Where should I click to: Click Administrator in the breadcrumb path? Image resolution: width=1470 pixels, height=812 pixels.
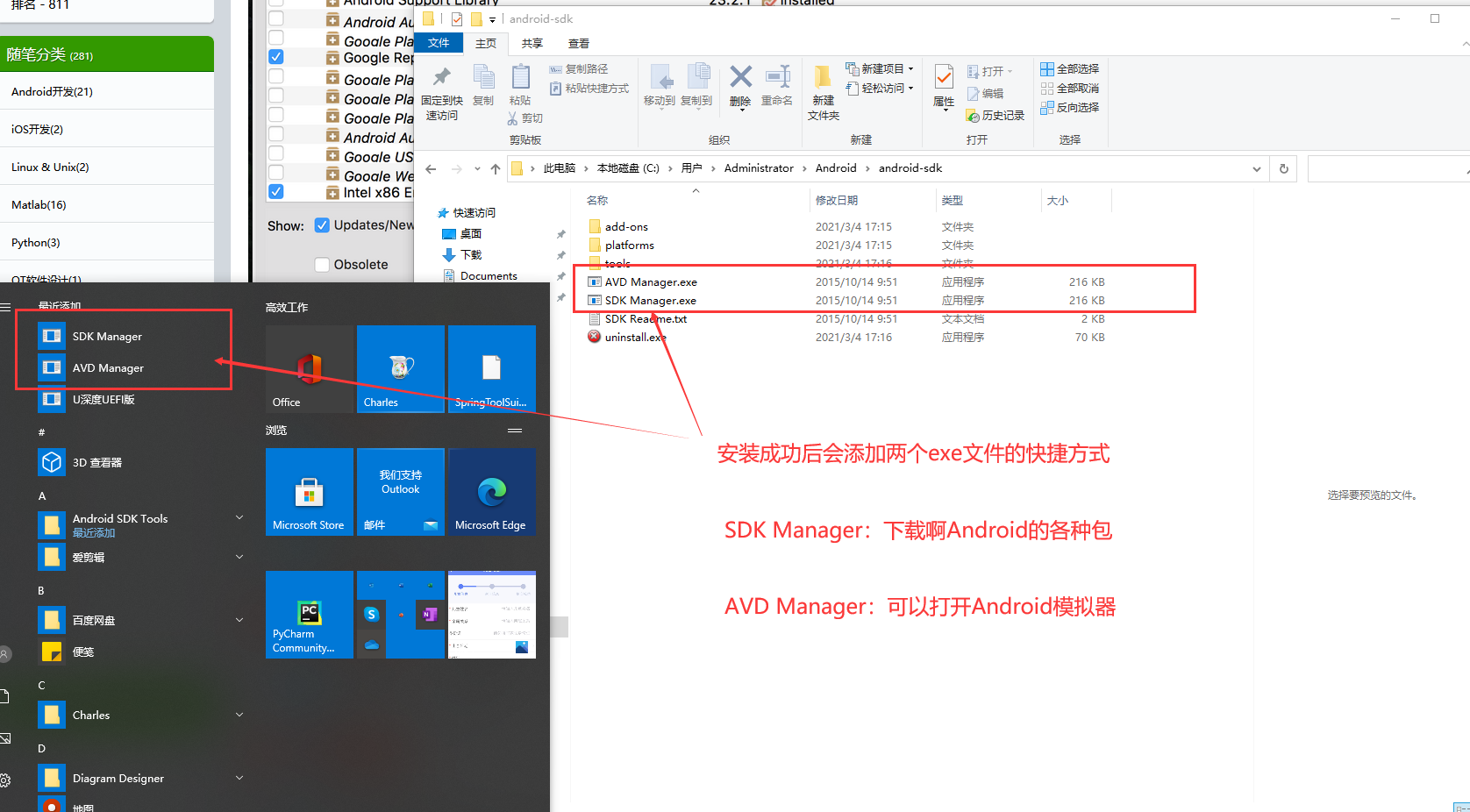click(x=759, y=168)
